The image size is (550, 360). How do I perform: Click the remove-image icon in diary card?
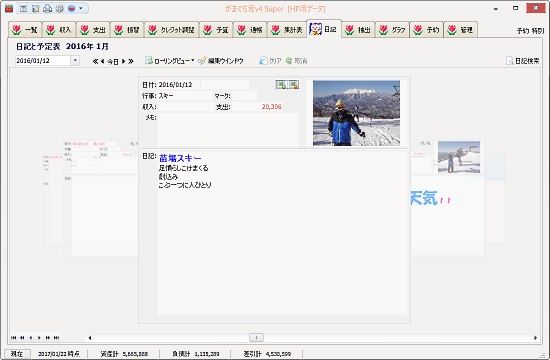[293, 85]
